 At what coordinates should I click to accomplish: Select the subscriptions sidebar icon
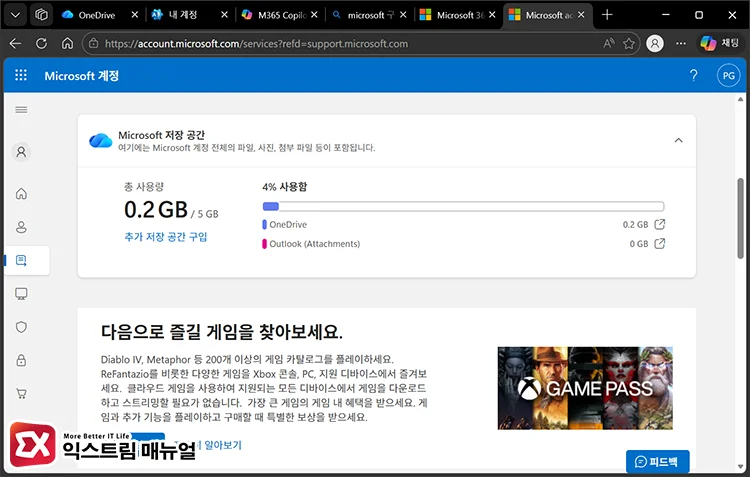[21, 260]
